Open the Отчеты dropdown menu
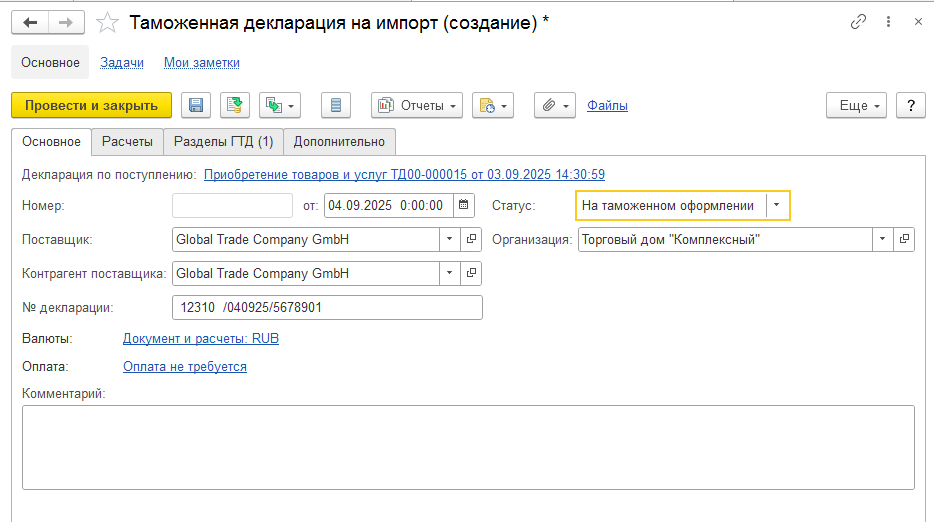934x522 pixels. [417, 105]
